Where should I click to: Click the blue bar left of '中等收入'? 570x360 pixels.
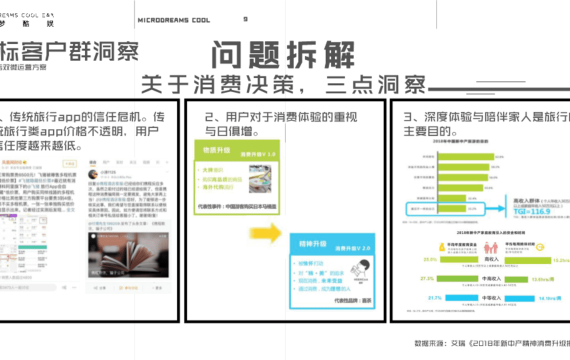pyautogui.click(x=462, y=298)
